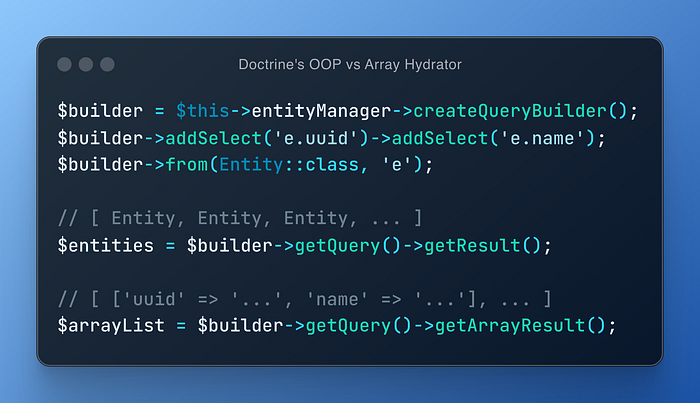Viewport: 700px width, 403px height.
Task: Click the $arrayList variable
Action: pos(111,326)
